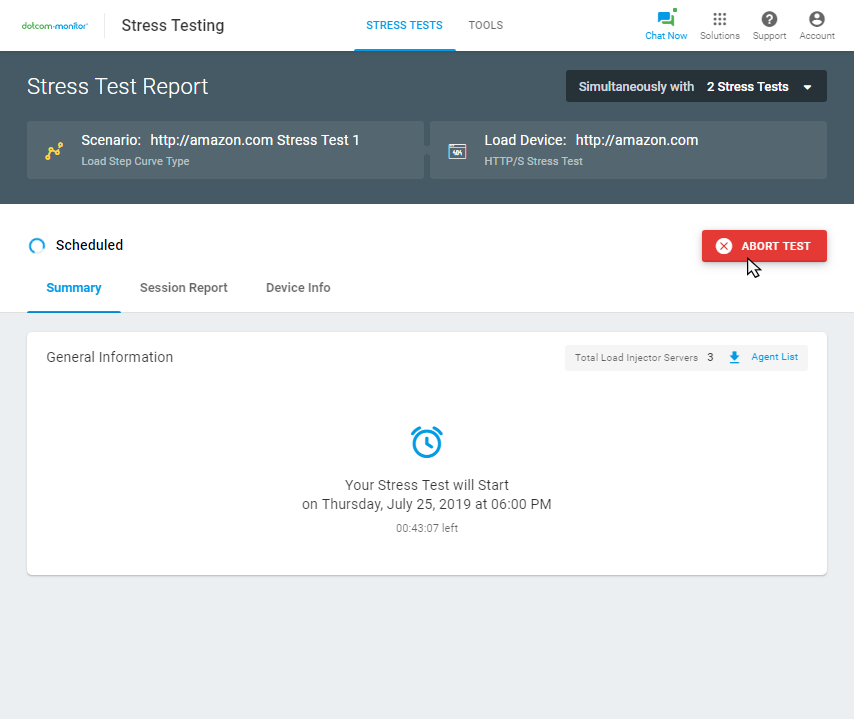Image resolution: width=854 pixels, height=719 pixels.
Task: Switch to the STRESS TESTS menu
Action: [x=404, y=25]
